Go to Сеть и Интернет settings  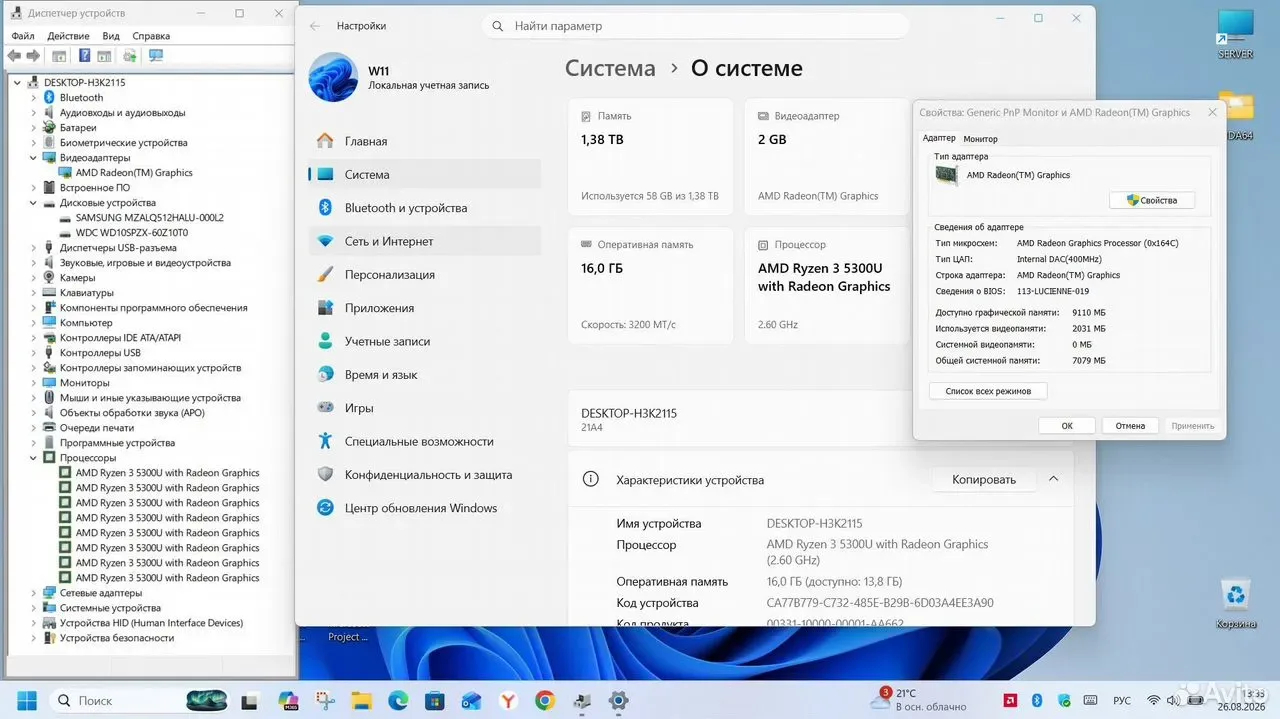[425, 241]
